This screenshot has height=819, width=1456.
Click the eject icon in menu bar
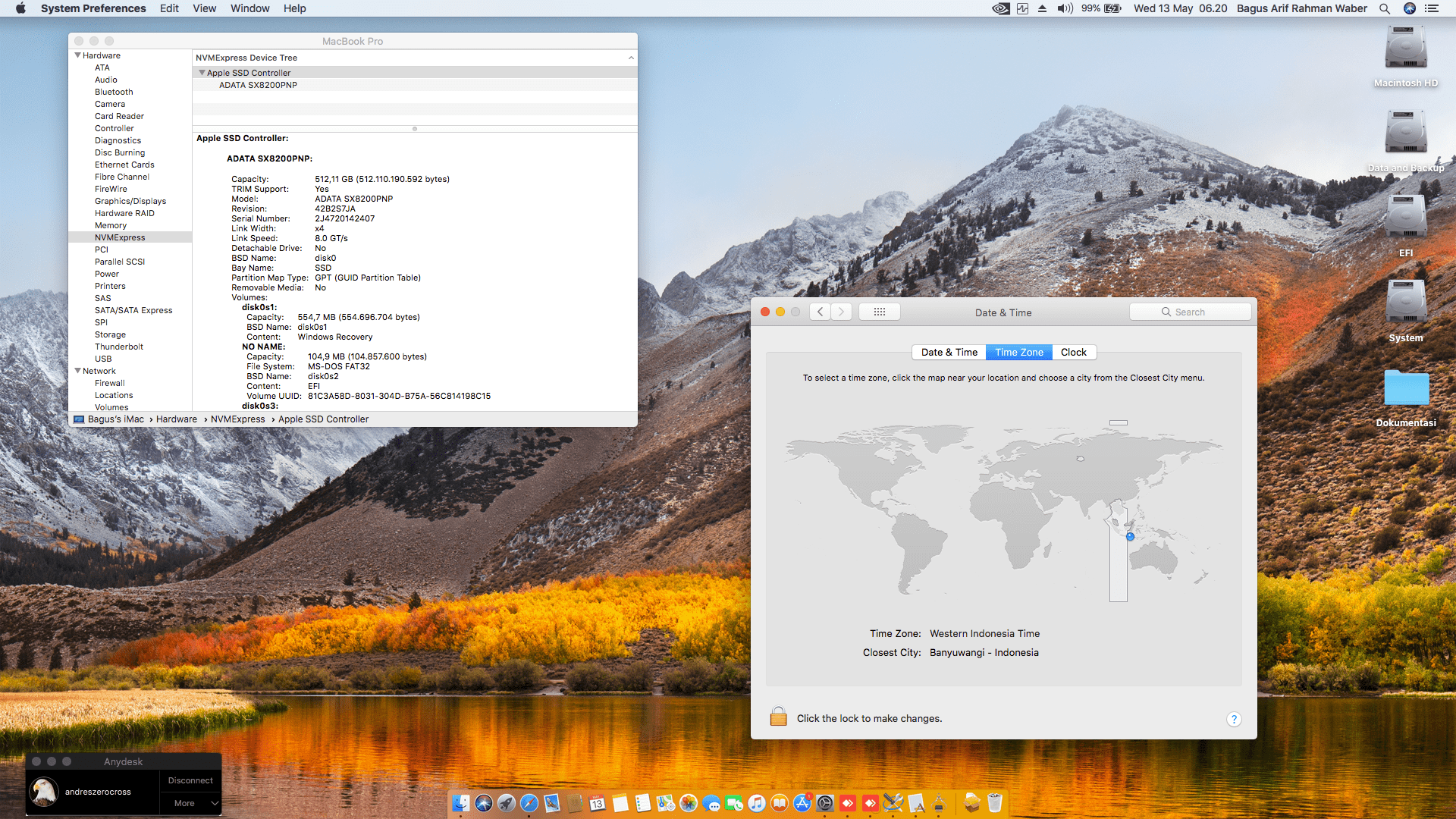(1043, 8)
